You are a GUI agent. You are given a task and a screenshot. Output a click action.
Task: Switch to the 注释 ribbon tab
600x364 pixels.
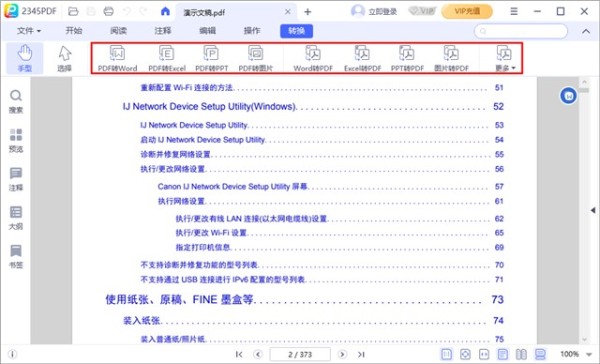tap(163, 31)
